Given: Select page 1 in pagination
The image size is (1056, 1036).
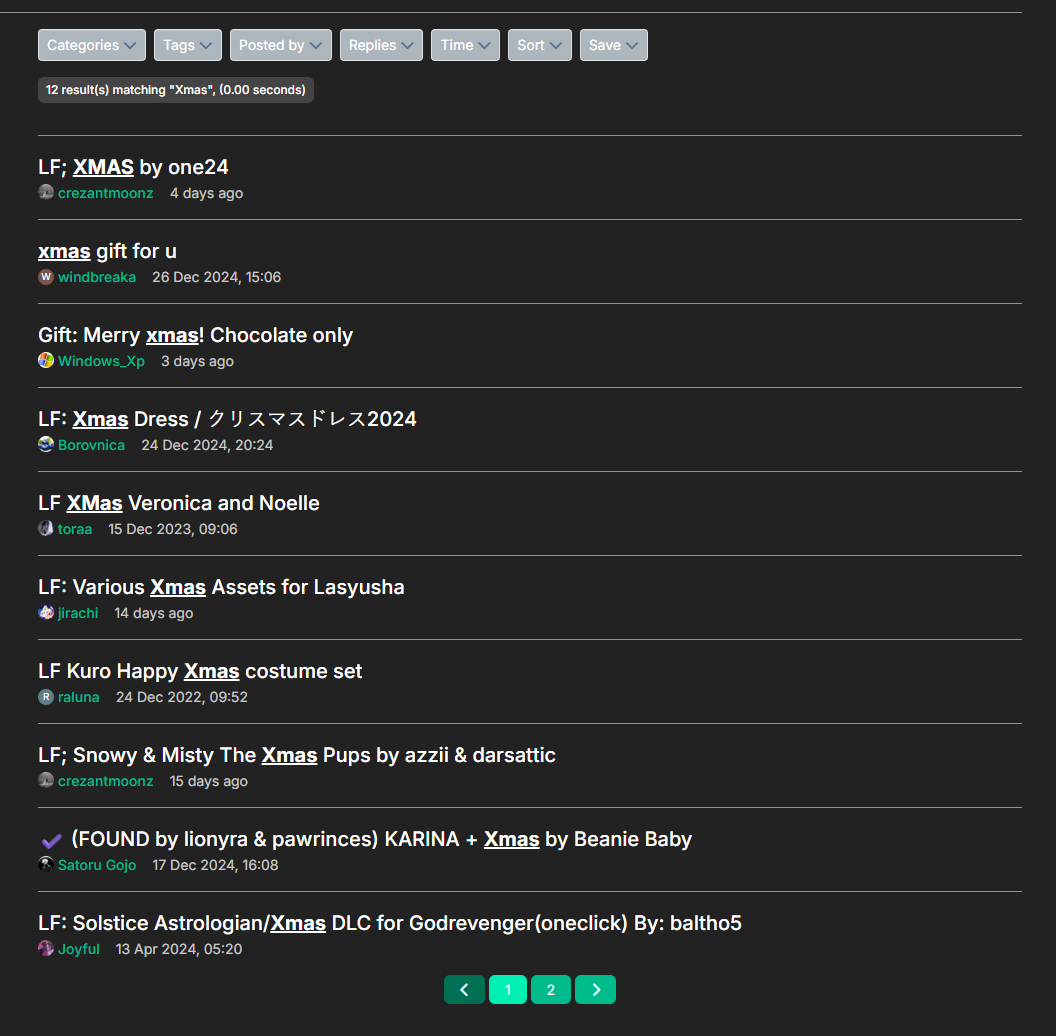Looking at the screenshot, I should (508, 990).
